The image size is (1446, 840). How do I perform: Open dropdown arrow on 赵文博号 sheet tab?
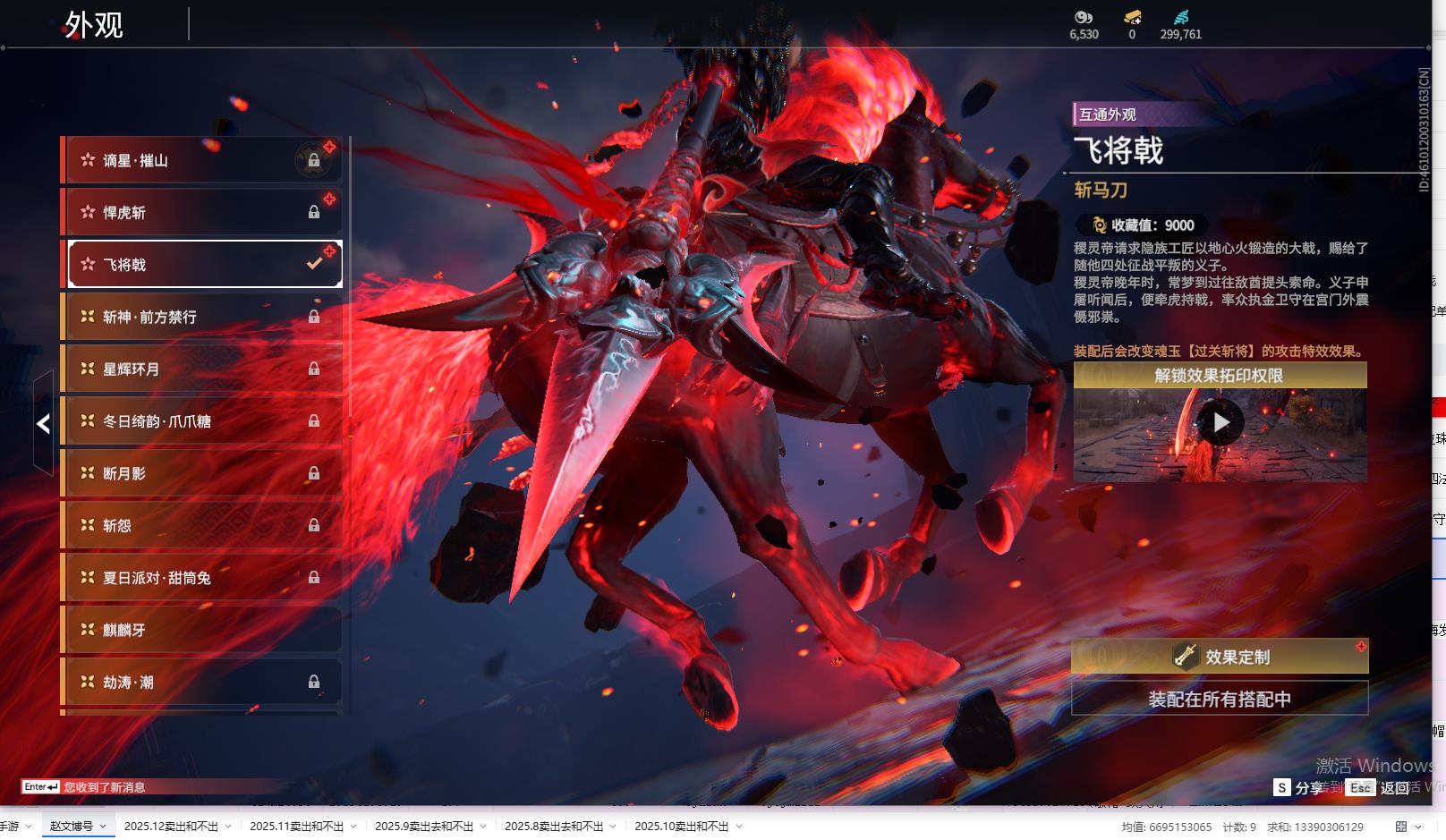tap(103, 827)
